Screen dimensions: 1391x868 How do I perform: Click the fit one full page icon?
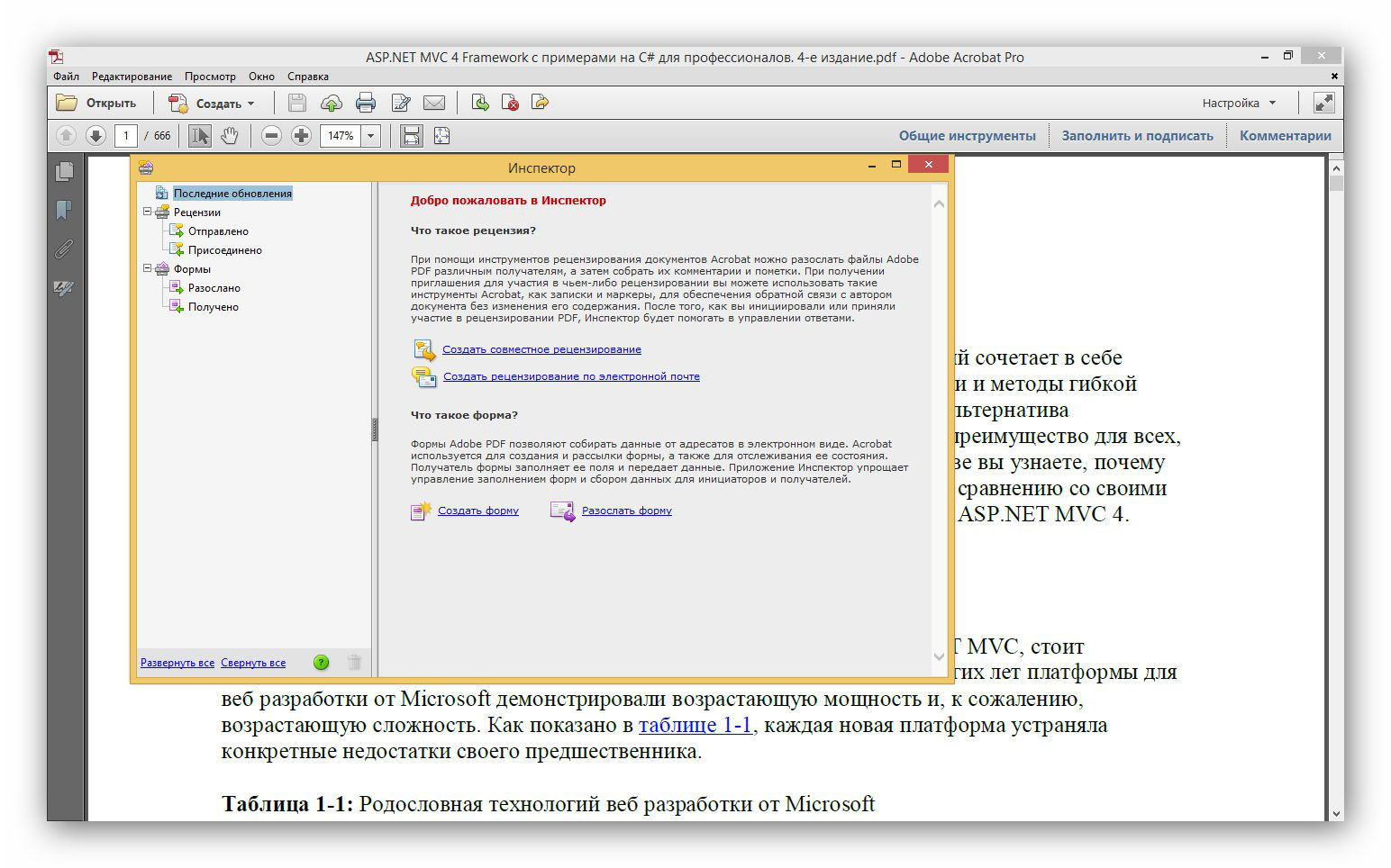441,136
